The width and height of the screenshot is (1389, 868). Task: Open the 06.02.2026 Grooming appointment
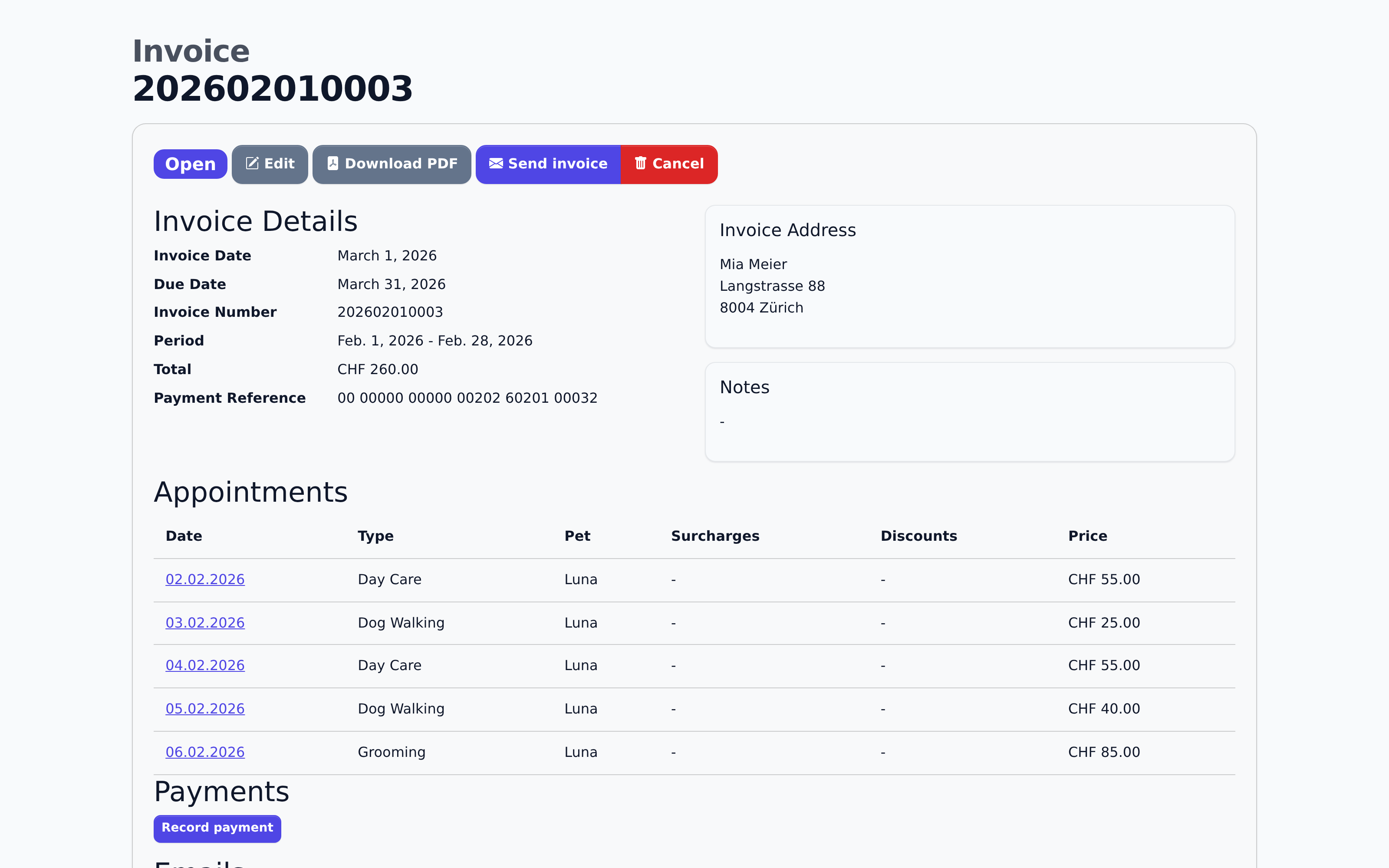(205, 751)
